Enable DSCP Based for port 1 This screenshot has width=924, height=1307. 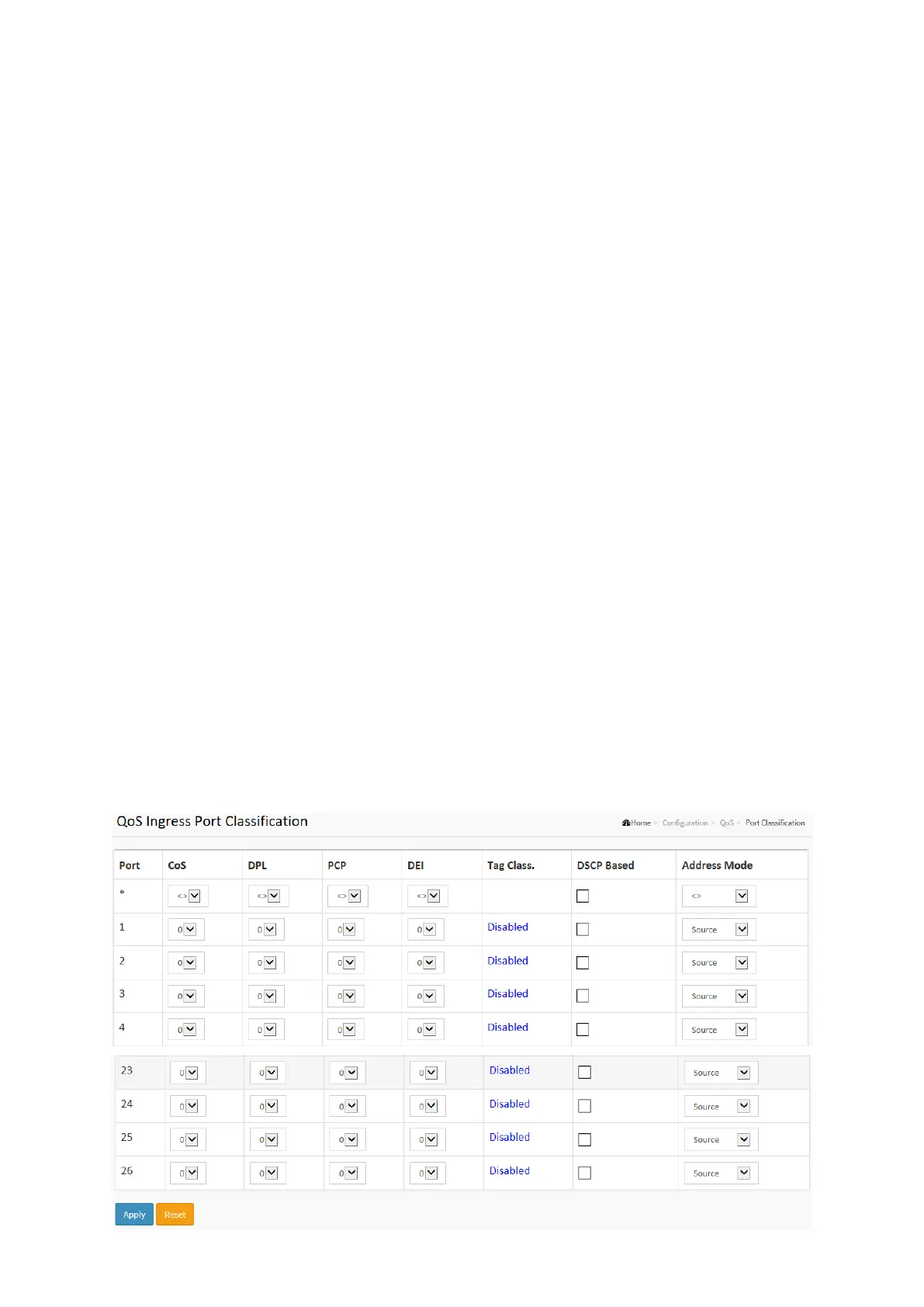tap(583, 929)
